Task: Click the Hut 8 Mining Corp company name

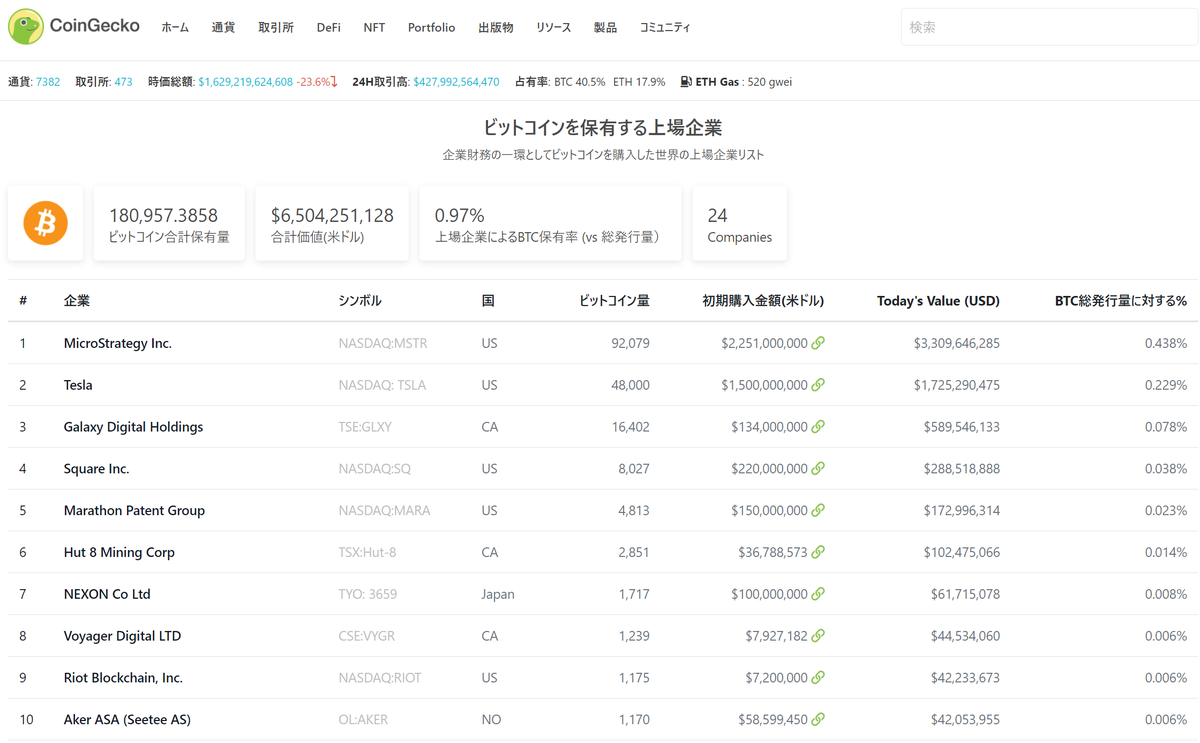Action: point(119,552)
